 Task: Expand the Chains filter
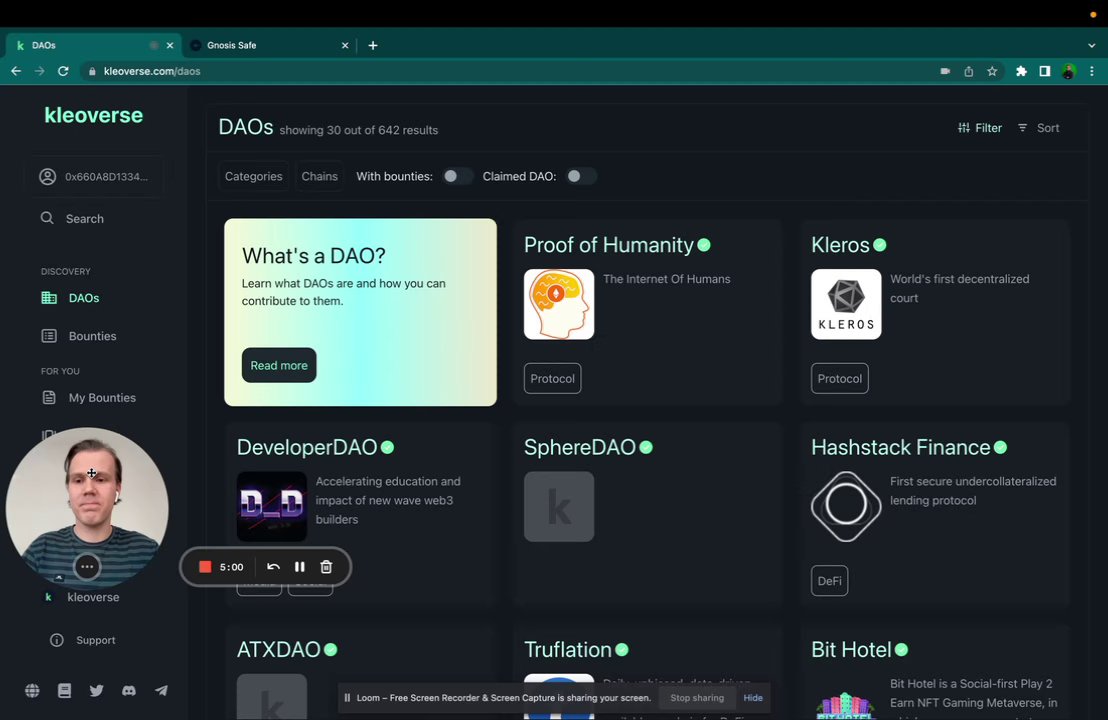319,177
